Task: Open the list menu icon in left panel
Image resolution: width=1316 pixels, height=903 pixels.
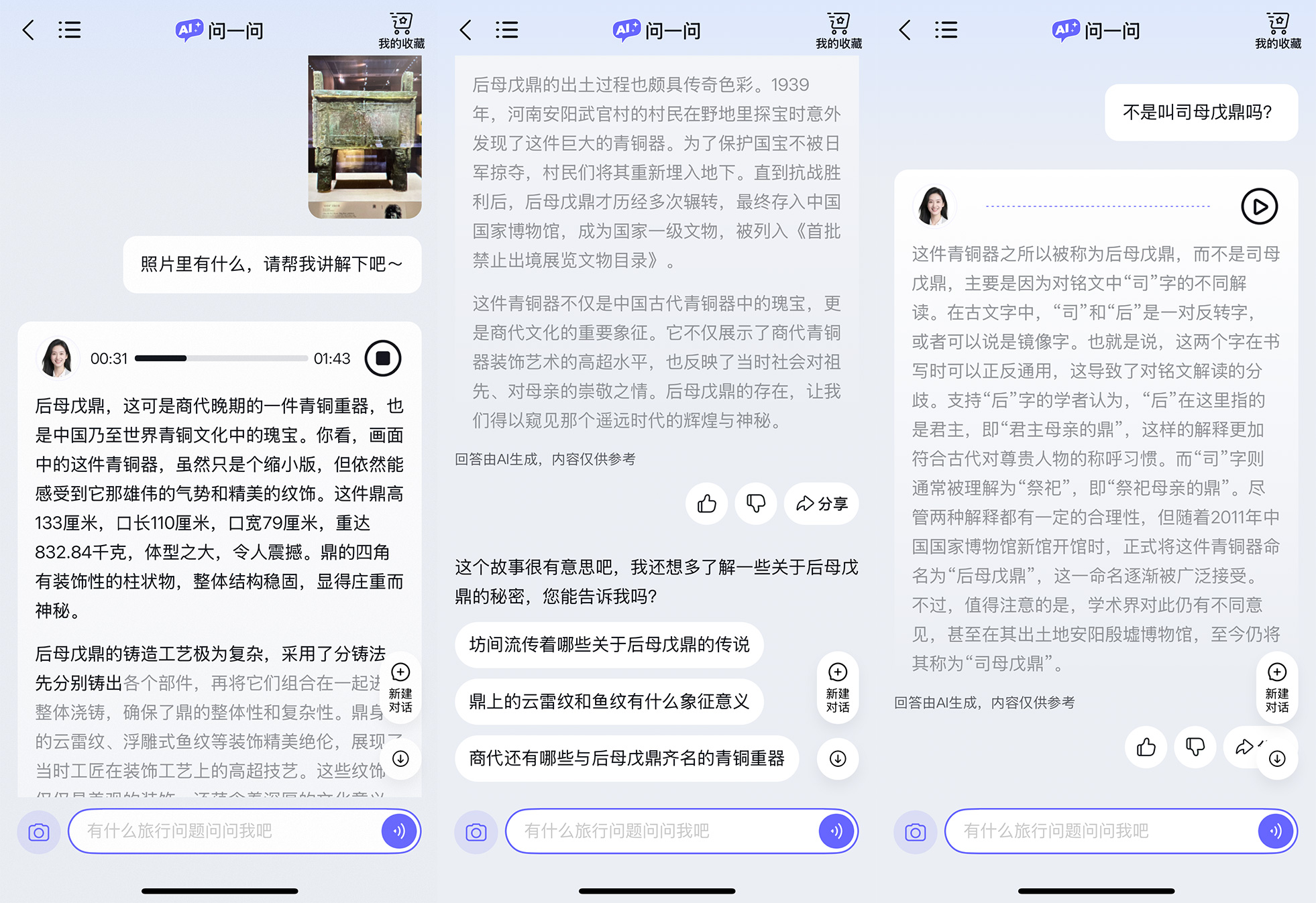Action: point(69,30)
